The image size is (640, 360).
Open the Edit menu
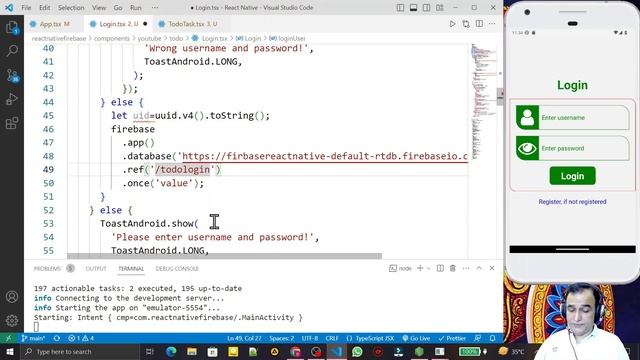tap(44, 8)
